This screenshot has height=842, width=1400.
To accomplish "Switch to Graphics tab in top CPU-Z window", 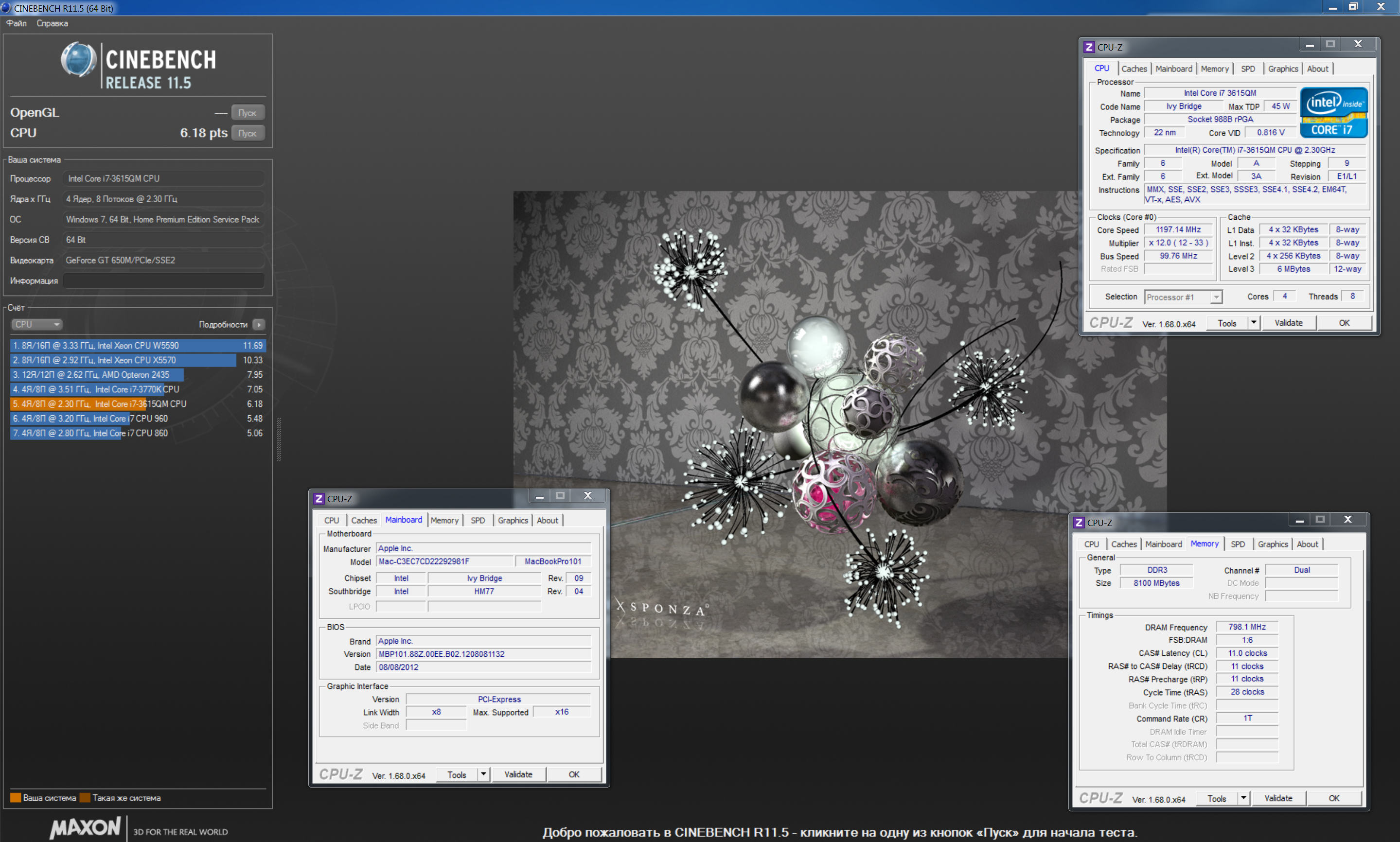I will click(1282, 69).
